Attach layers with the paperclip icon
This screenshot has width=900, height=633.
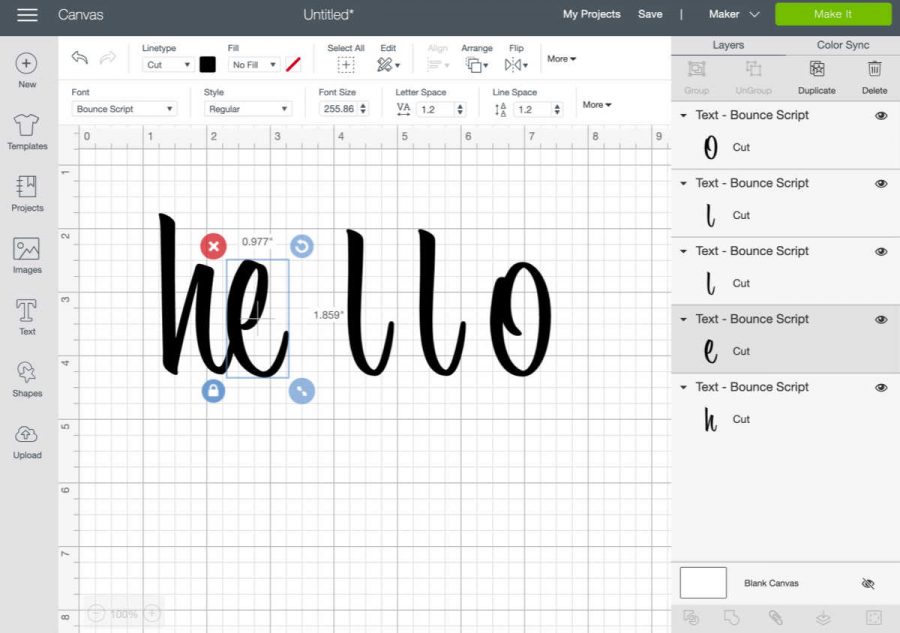coord(778,620)
